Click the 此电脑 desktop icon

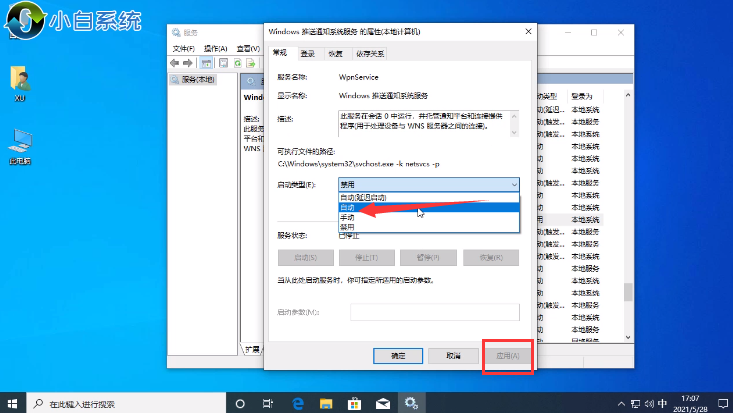pyautogui.click(x=20, y=147)
